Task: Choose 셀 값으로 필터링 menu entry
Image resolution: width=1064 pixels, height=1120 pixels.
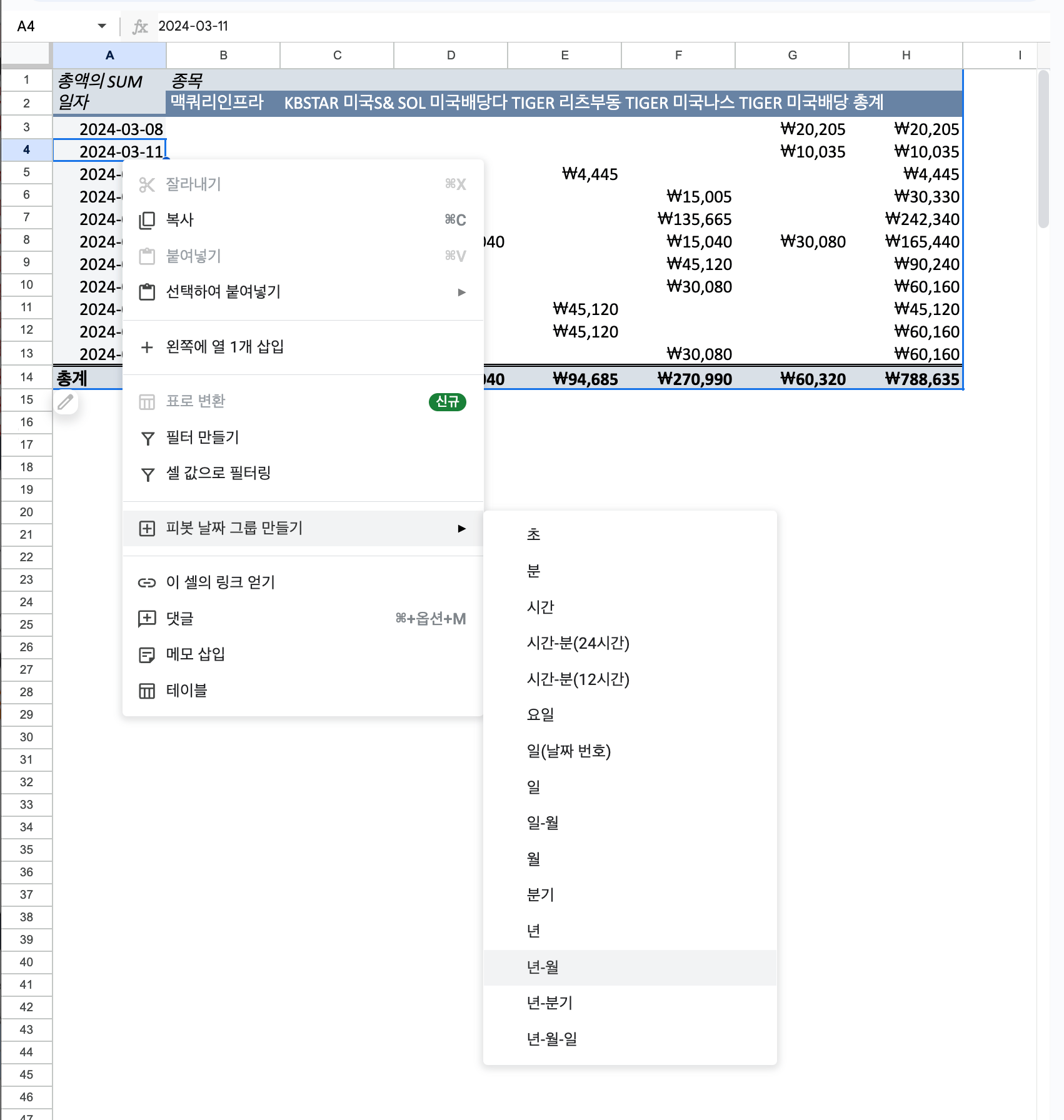Action: (303, 473)
